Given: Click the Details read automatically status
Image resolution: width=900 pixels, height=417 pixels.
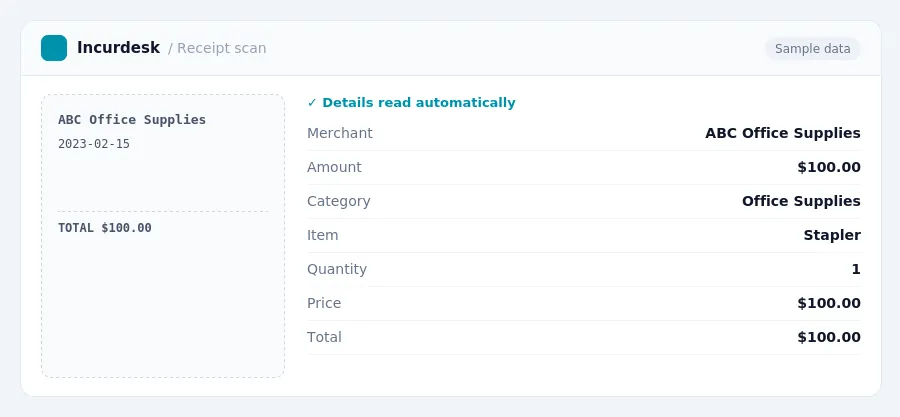Looking at the screenshot, I should click(418, 103).
